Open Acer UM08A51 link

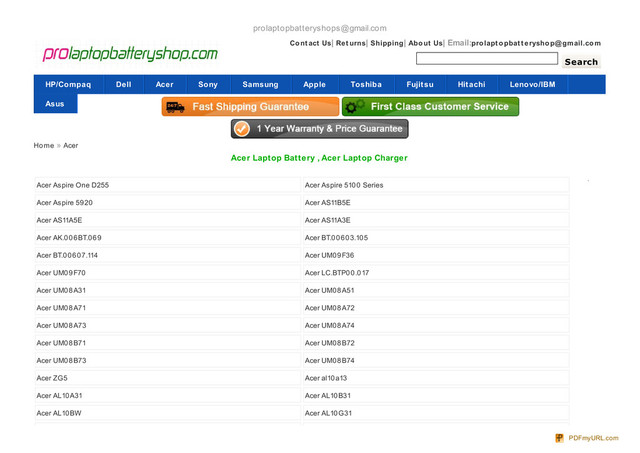point(329,291)
